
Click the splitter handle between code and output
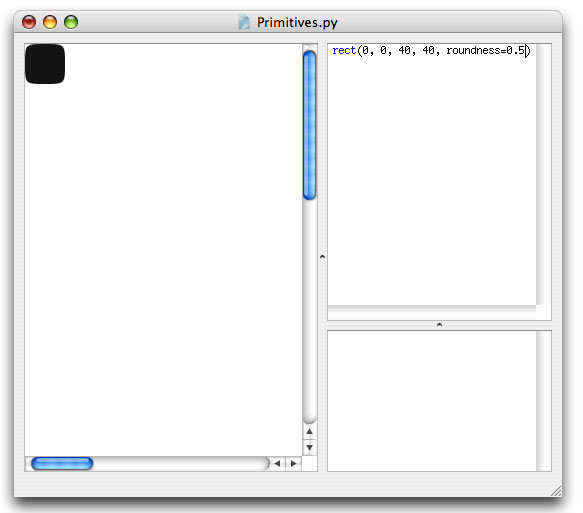[x=439, y=325]
